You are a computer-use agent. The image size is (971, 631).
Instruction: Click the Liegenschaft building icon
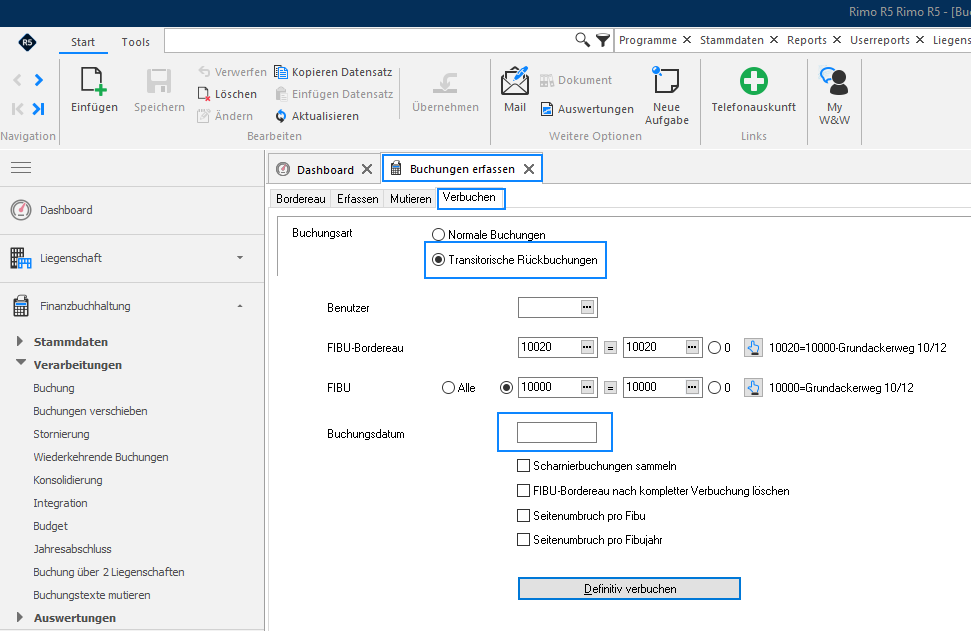coord(20,258)
